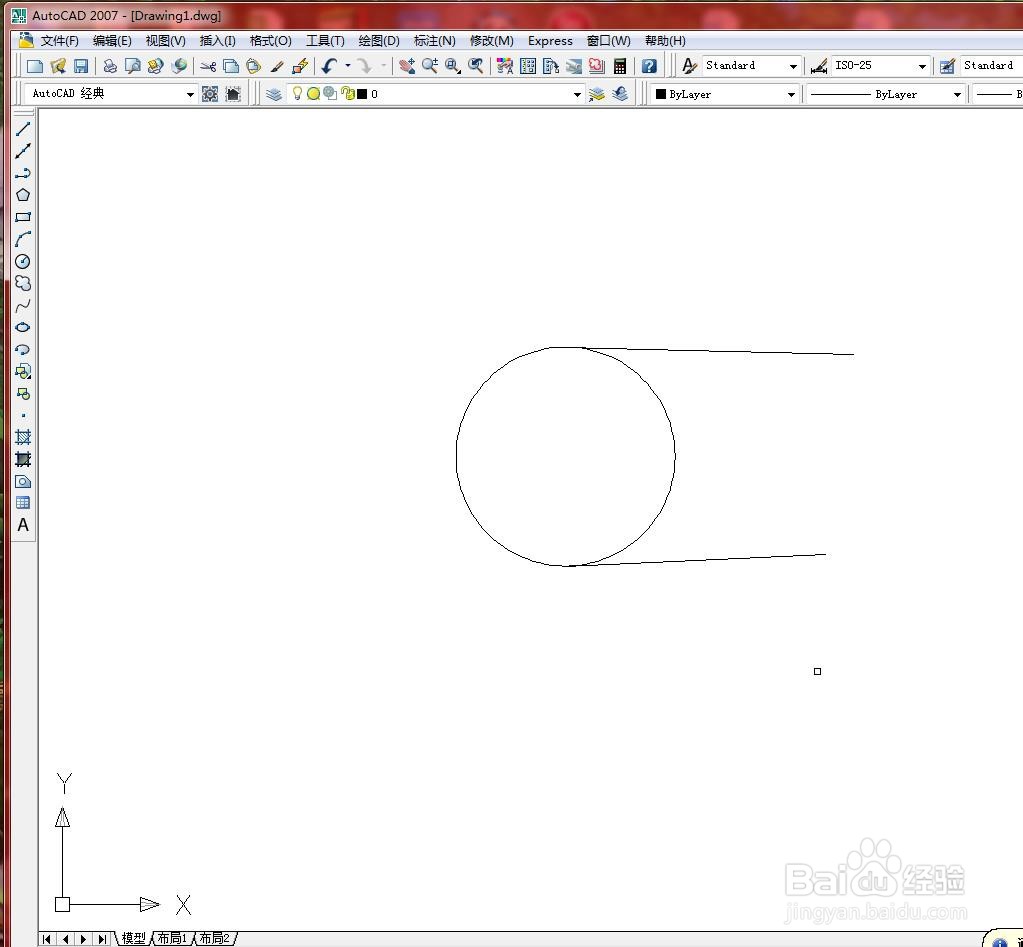Select the Circle tool
1023x947 pixels.
pyautogui.click(x=23, y=262)
